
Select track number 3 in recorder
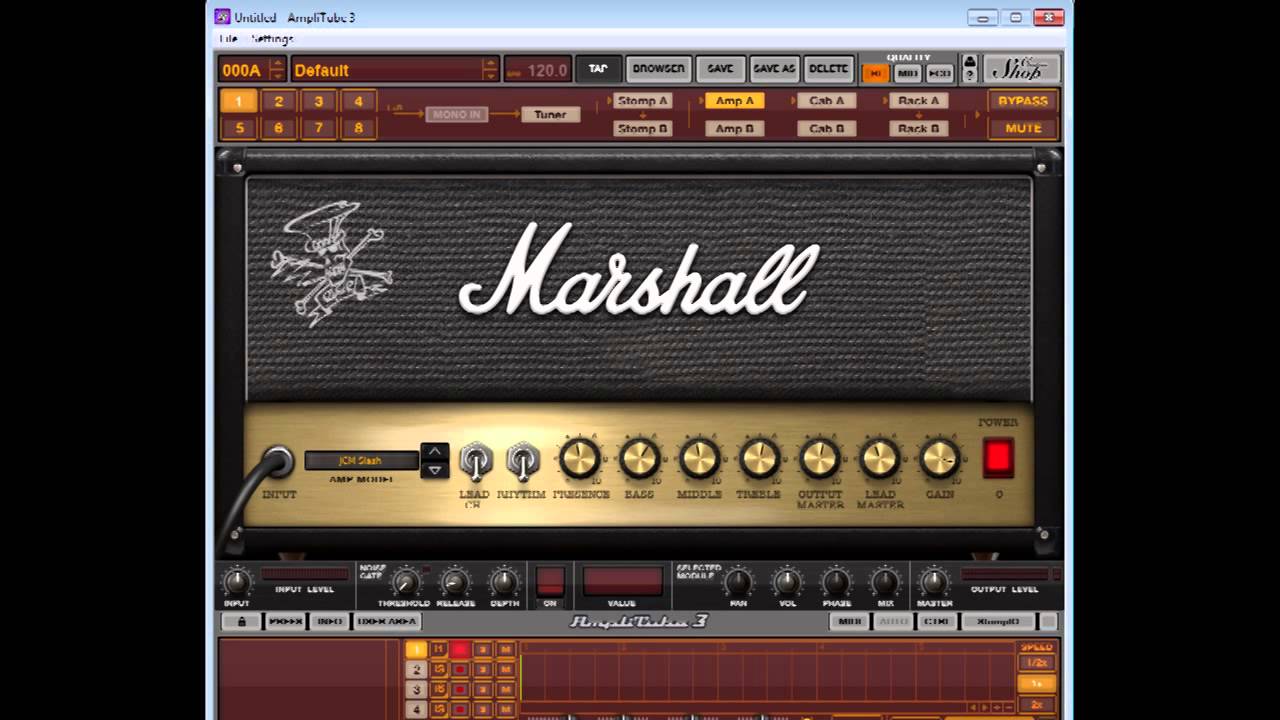416,689
